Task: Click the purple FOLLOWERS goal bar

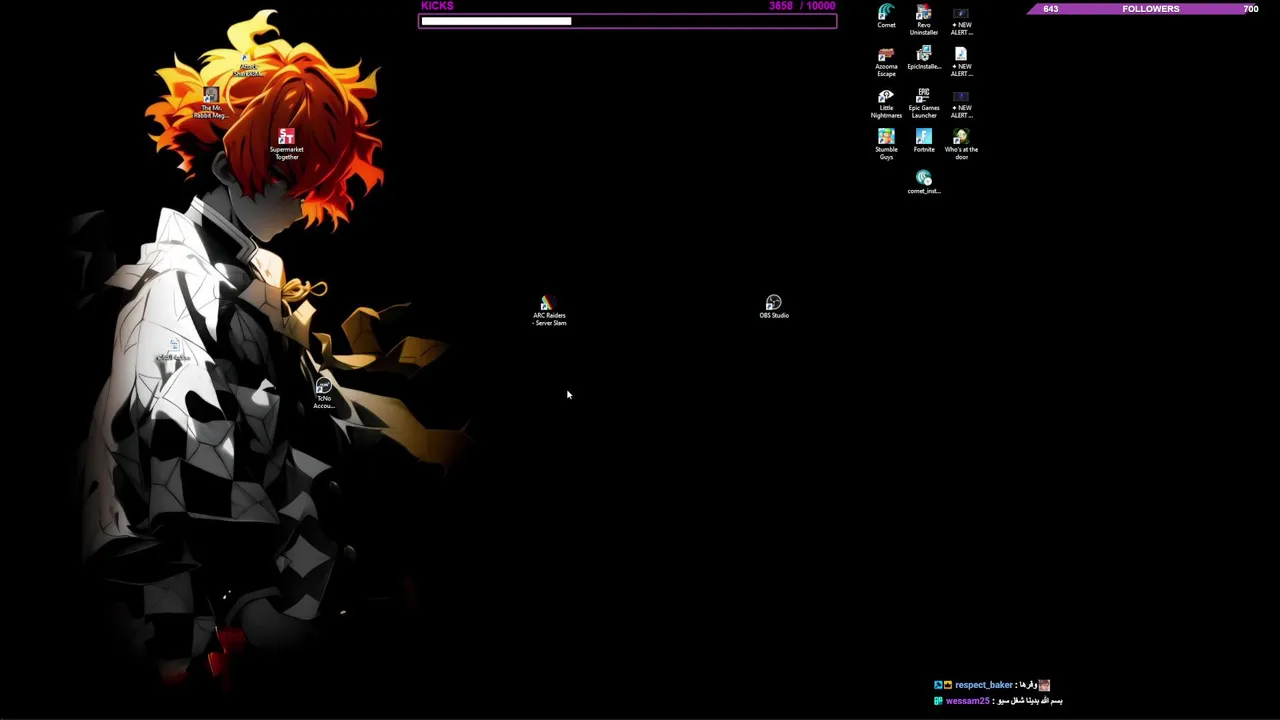Action: point(1145,9)
